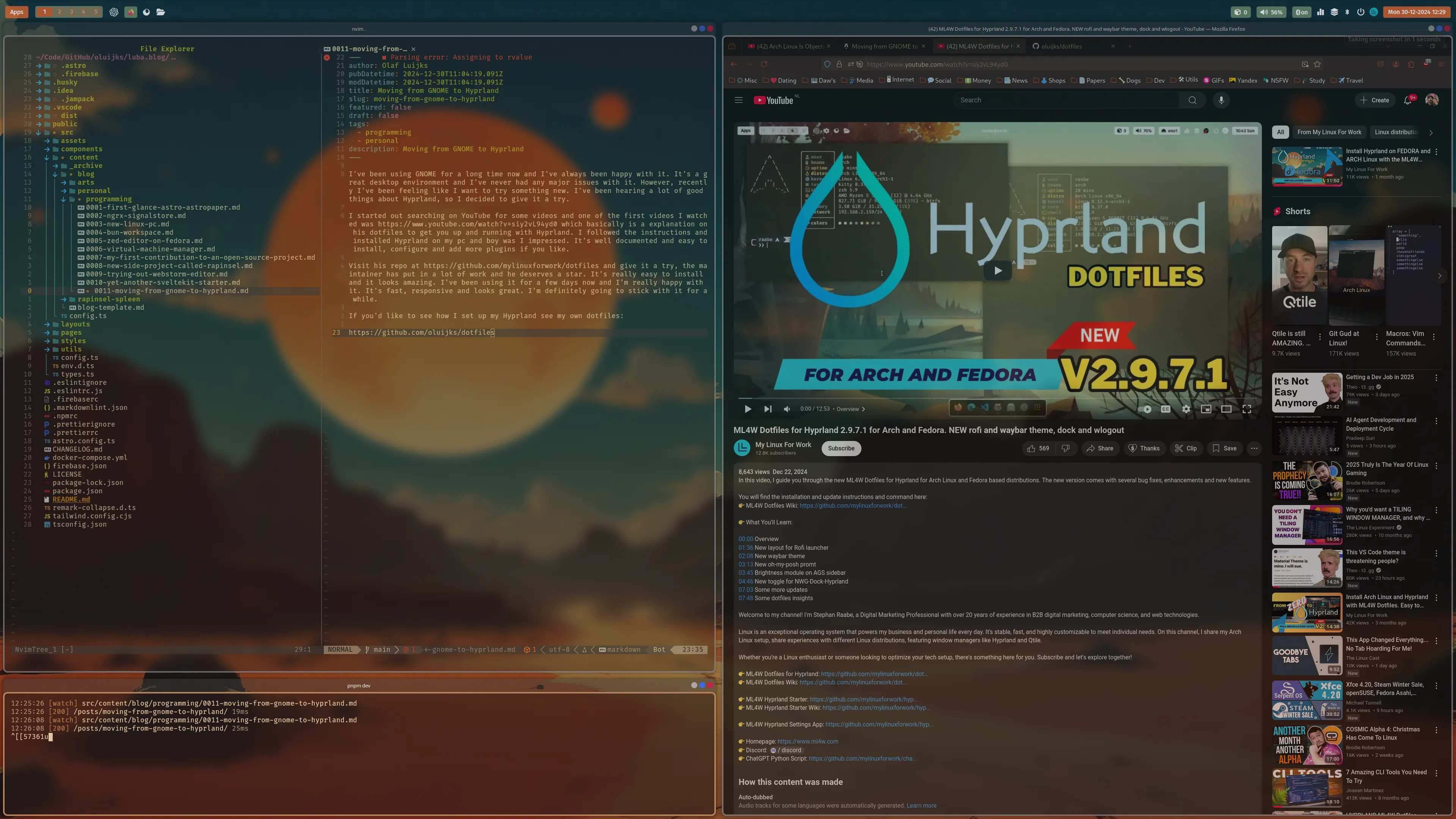This screenshot has height=819, width=1456.
Task: Reload the page in Firefox
Action: 764,64
